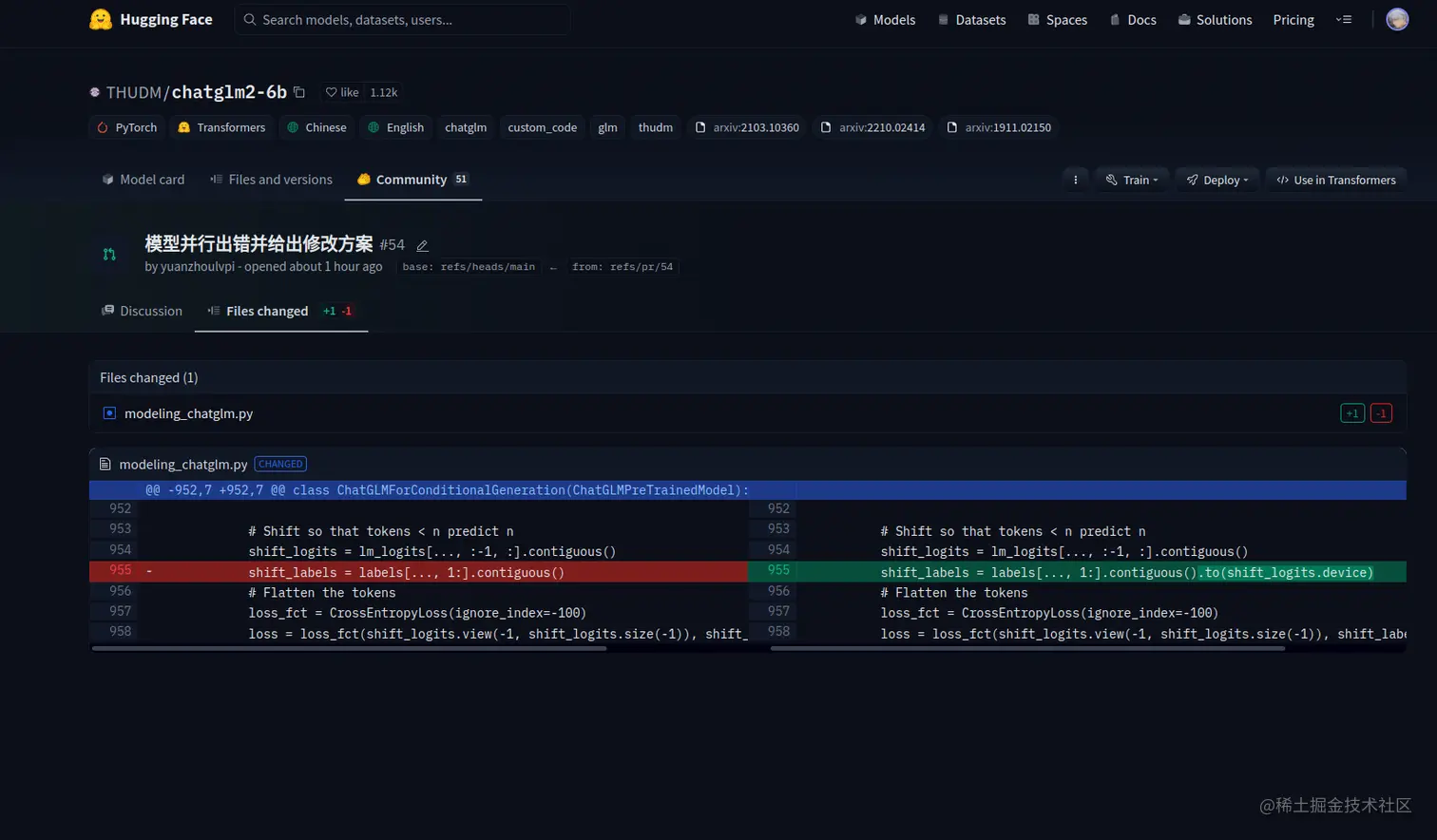Click the modified file square icon
Screen dimensions: 1437x840
point(109,413)
